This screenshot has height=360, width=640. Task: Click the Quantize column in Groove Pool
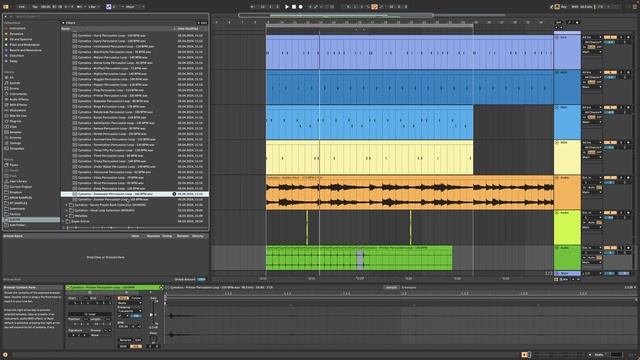[x=153, y=236]
